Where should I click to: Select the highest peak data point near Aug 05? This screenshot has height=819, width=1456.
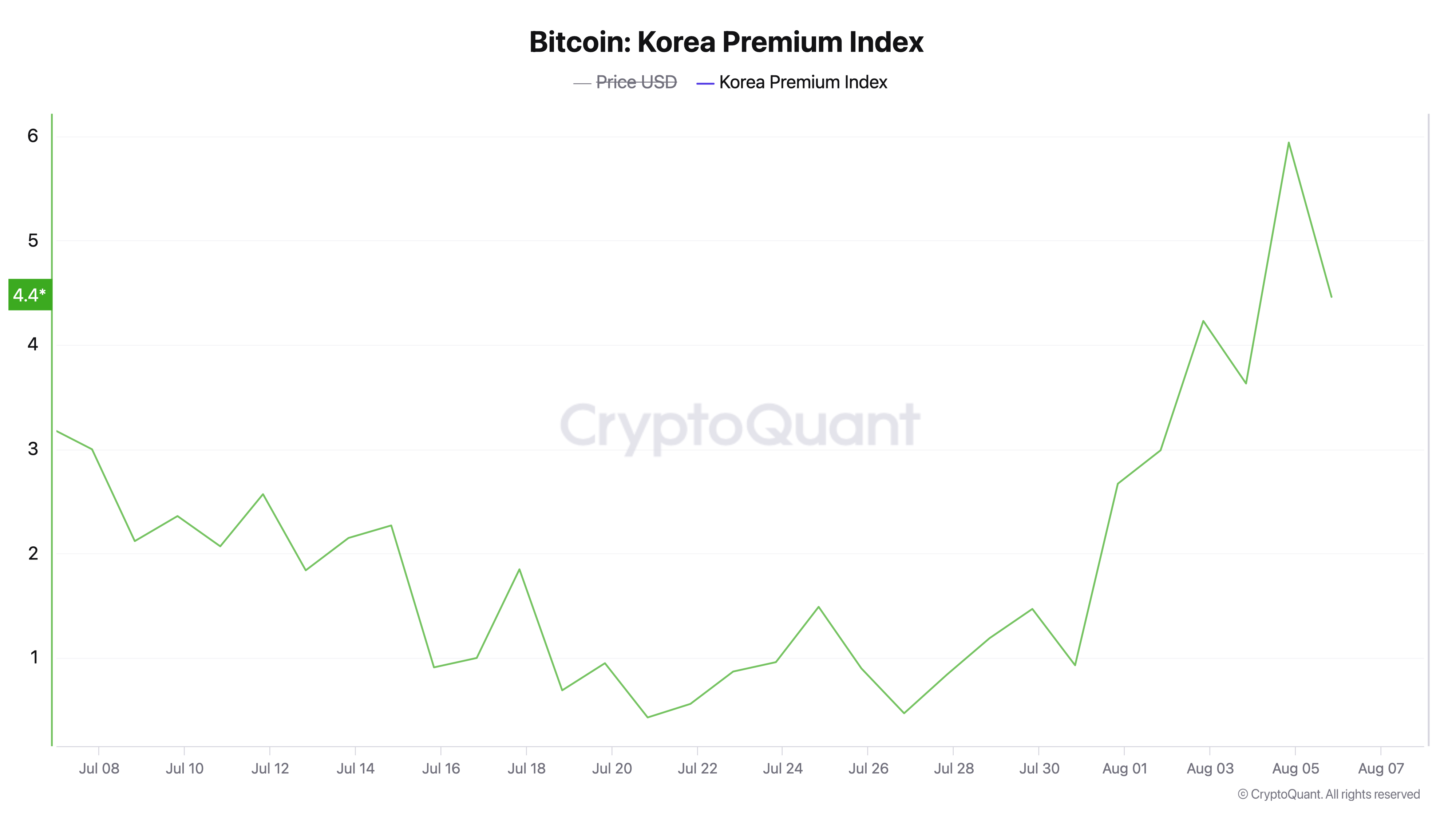click(x=1288, y=142)
